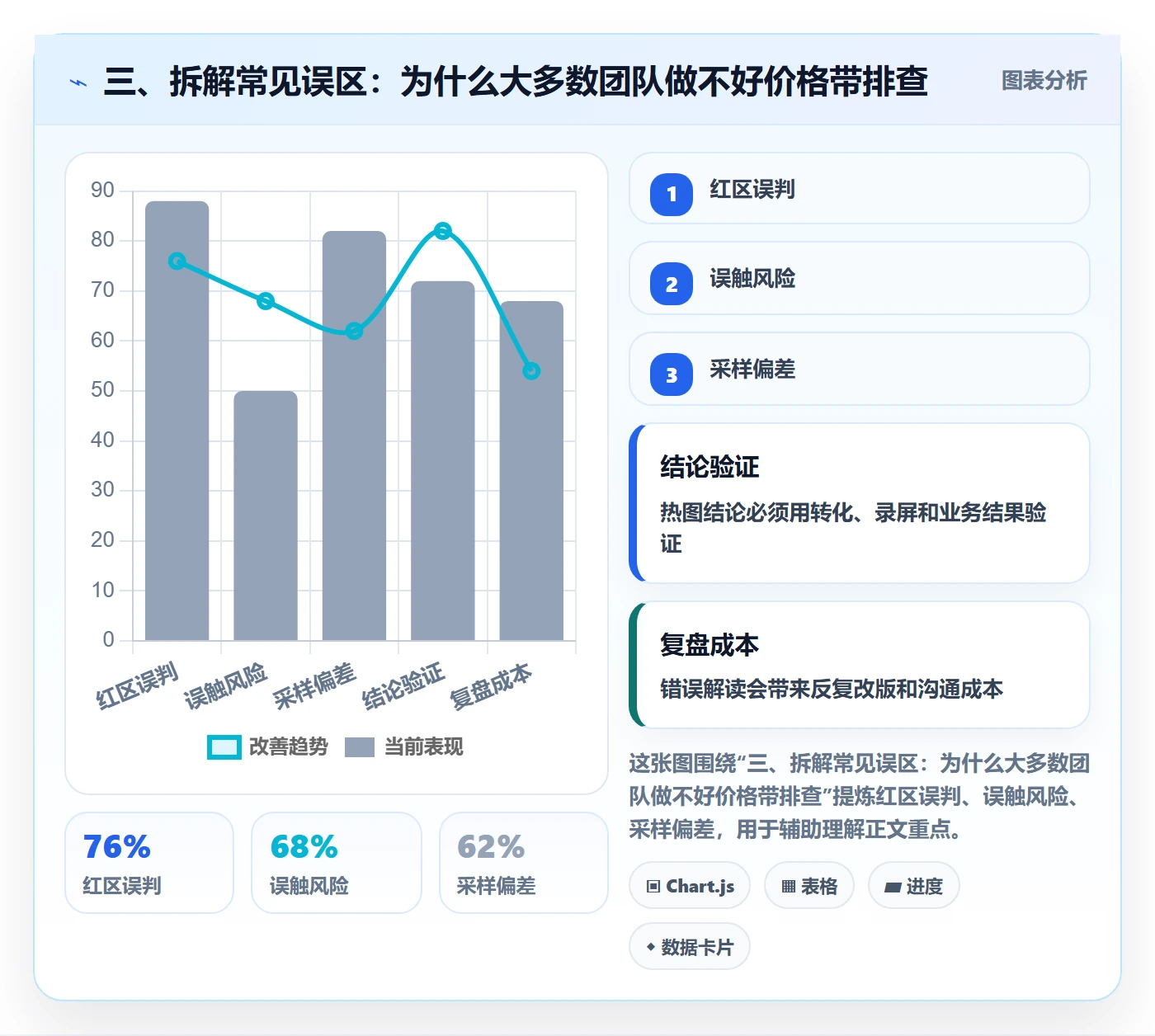The image size is (1155, 1036).
Task: Select the 表格 tag
Action: (x=809, y=886)
